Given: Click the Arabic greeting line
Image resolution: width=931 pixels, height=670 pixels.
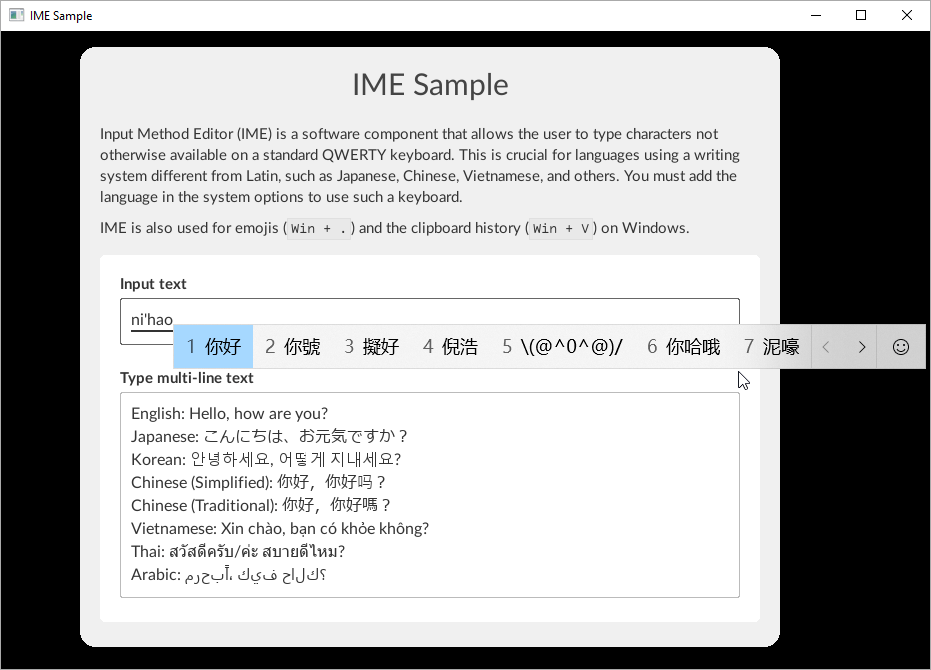Looking at the screenshot, I should [x=229, y=575].
